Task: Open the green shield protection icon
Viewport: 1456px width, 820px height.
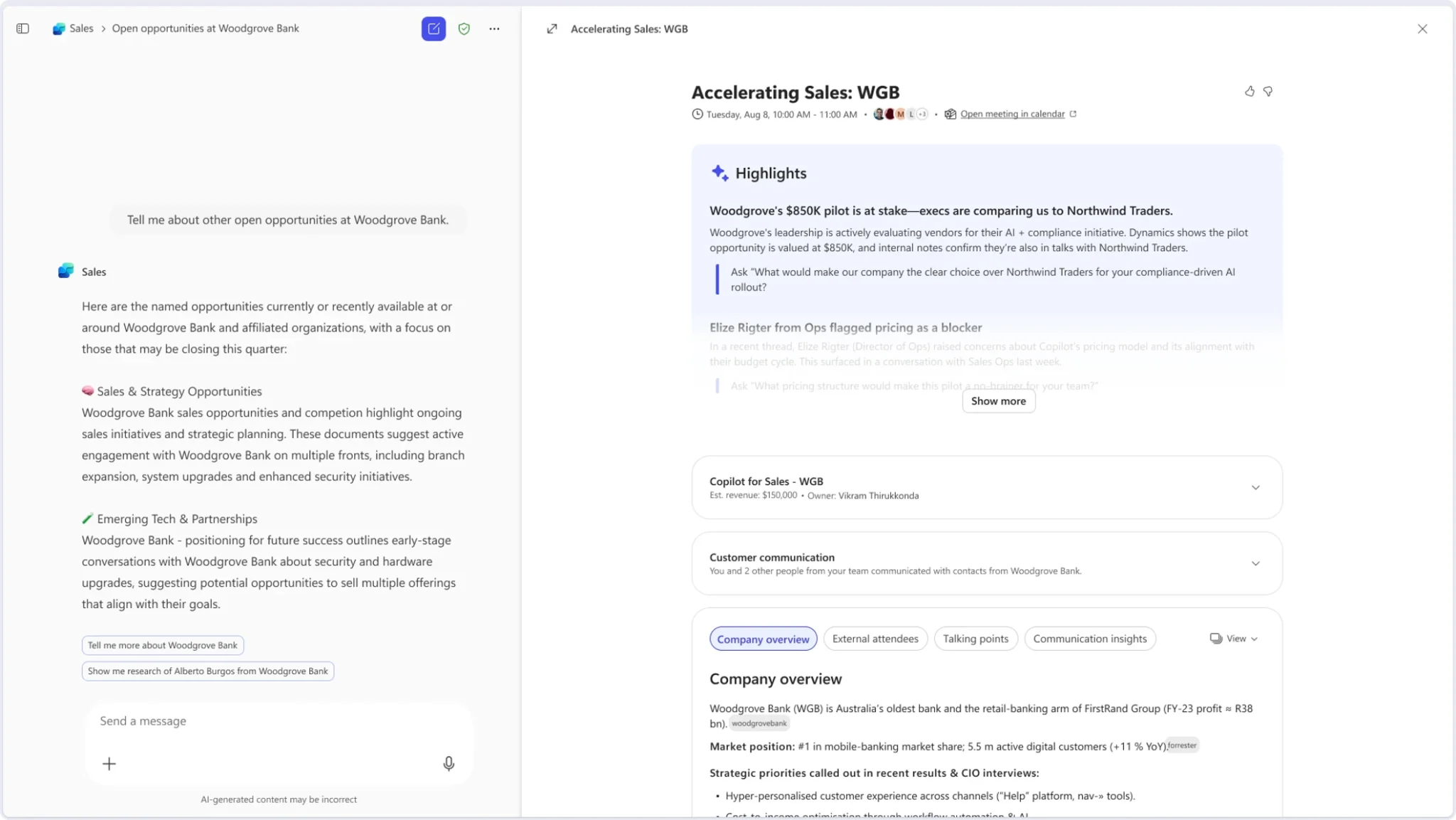Action: click(x=464, y=28)
